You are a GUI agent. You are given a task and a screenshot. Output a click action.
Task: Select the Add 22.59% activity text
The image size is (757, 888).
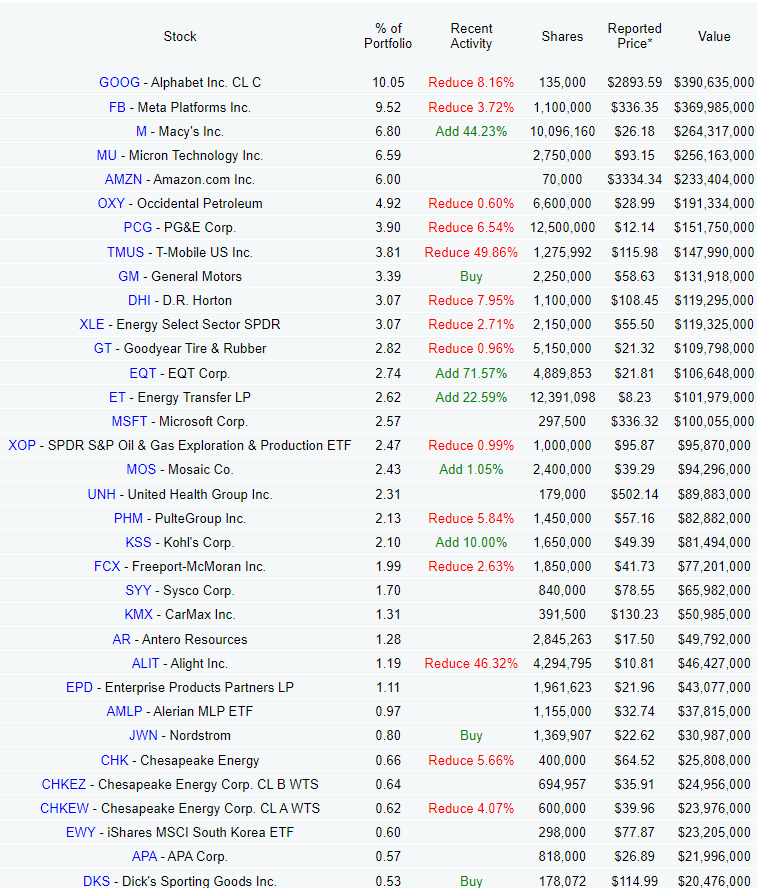[x=471, y=398]
